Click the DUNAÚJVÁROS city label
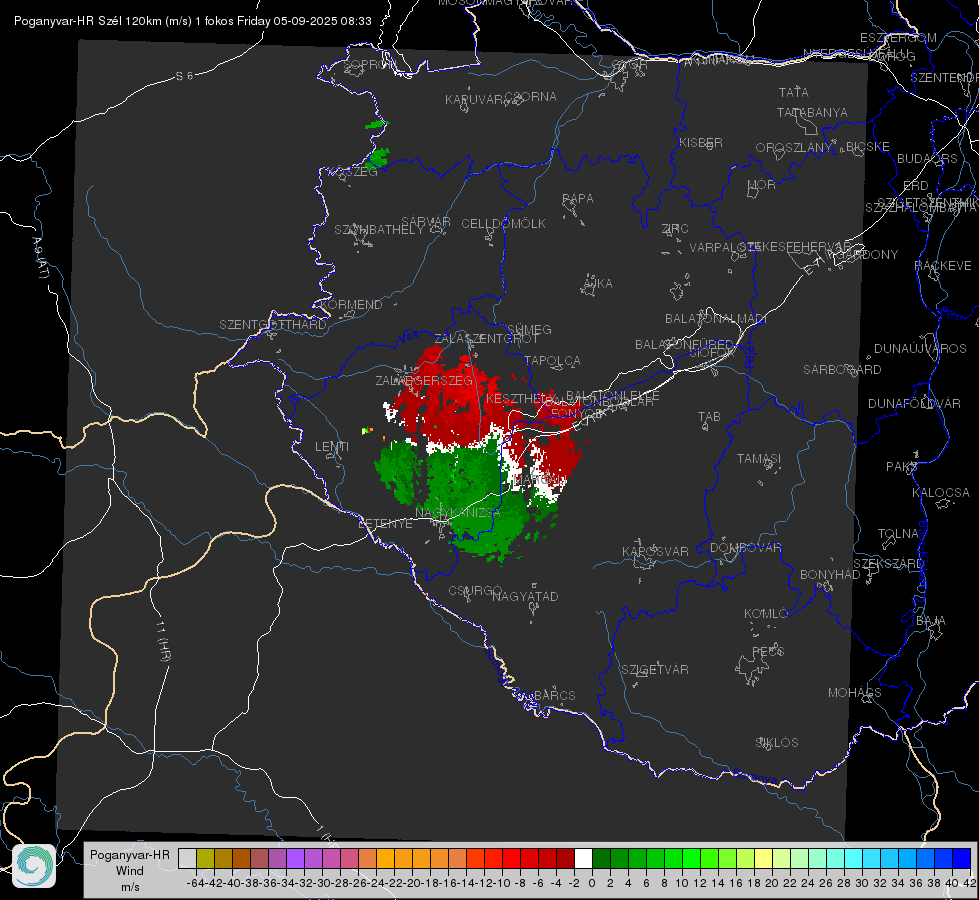Image resolution: width=979 pixels, height=900 pixels. coord(920,348)
